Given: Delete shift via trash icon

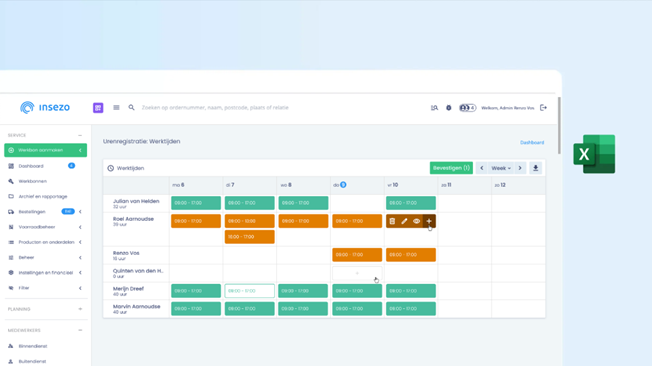Looking at the screenshot, I should pyautogui.click(x=392, y=221).
